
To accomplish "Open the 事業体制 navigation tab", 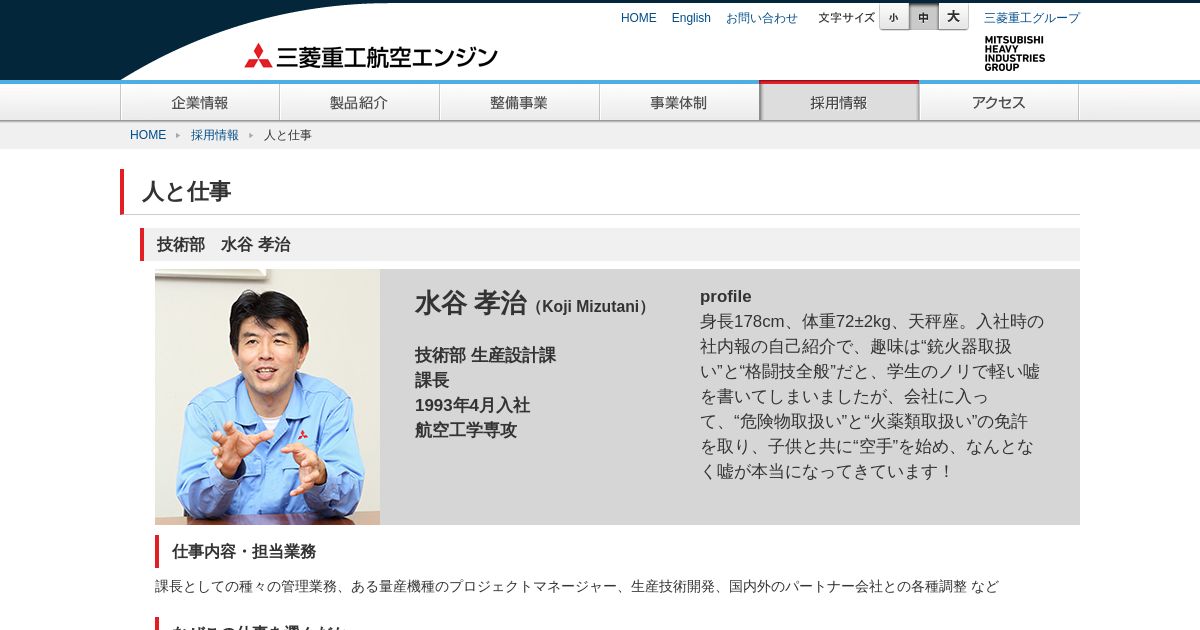I will tap(680, 102).
